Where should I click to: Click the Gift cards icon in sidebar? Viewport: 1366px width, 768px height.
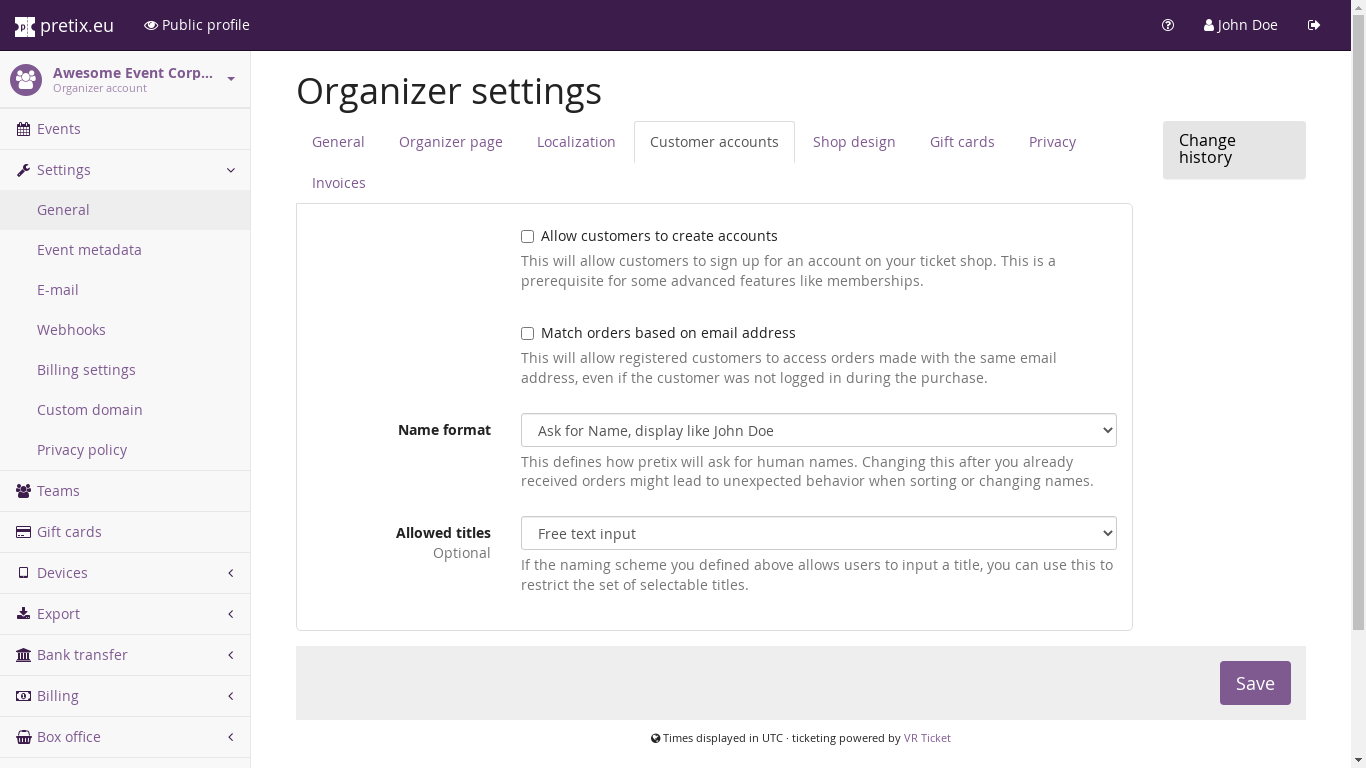(x=23, y=532)
